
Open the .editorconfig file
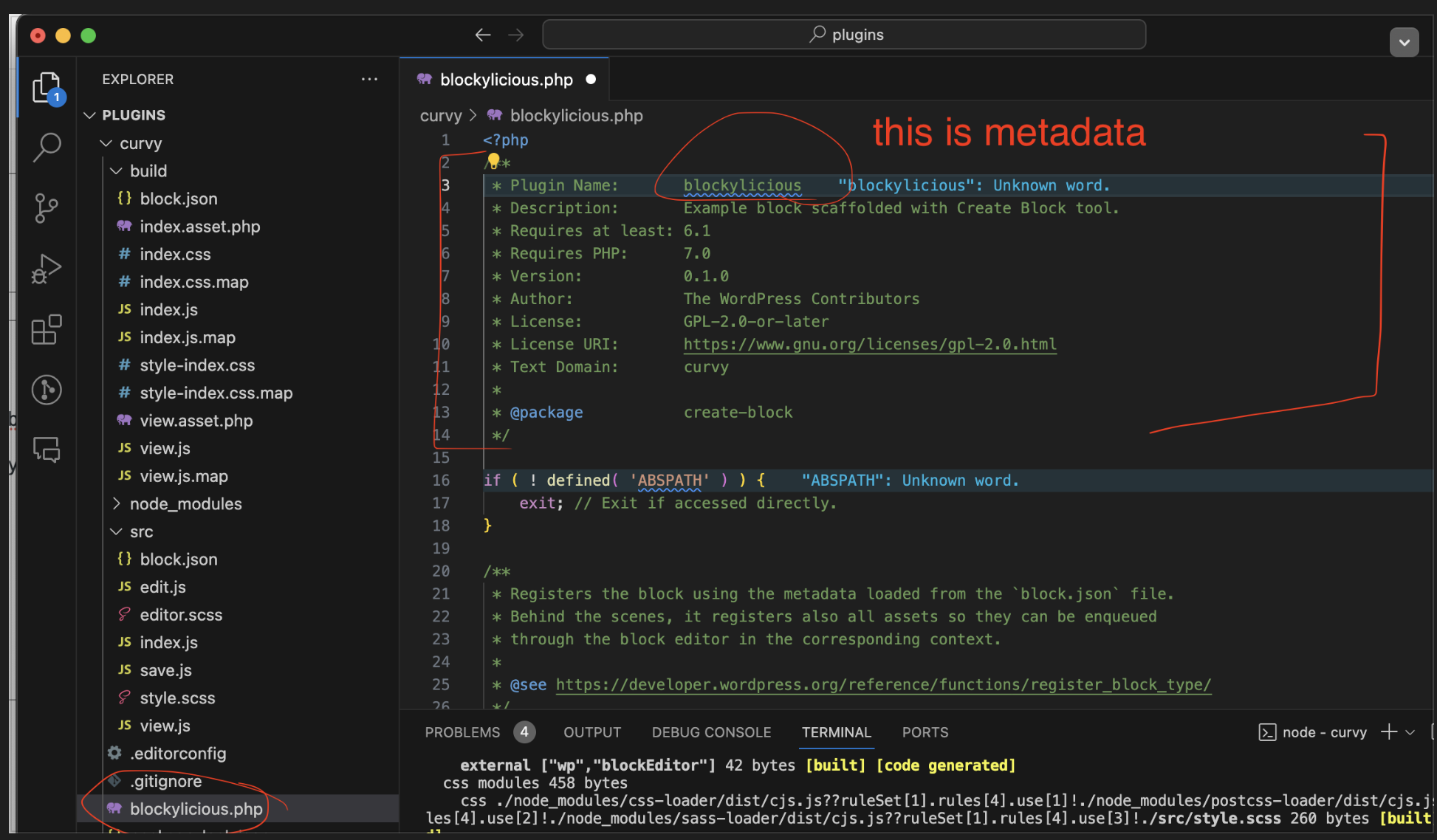[x=178, y=754]
